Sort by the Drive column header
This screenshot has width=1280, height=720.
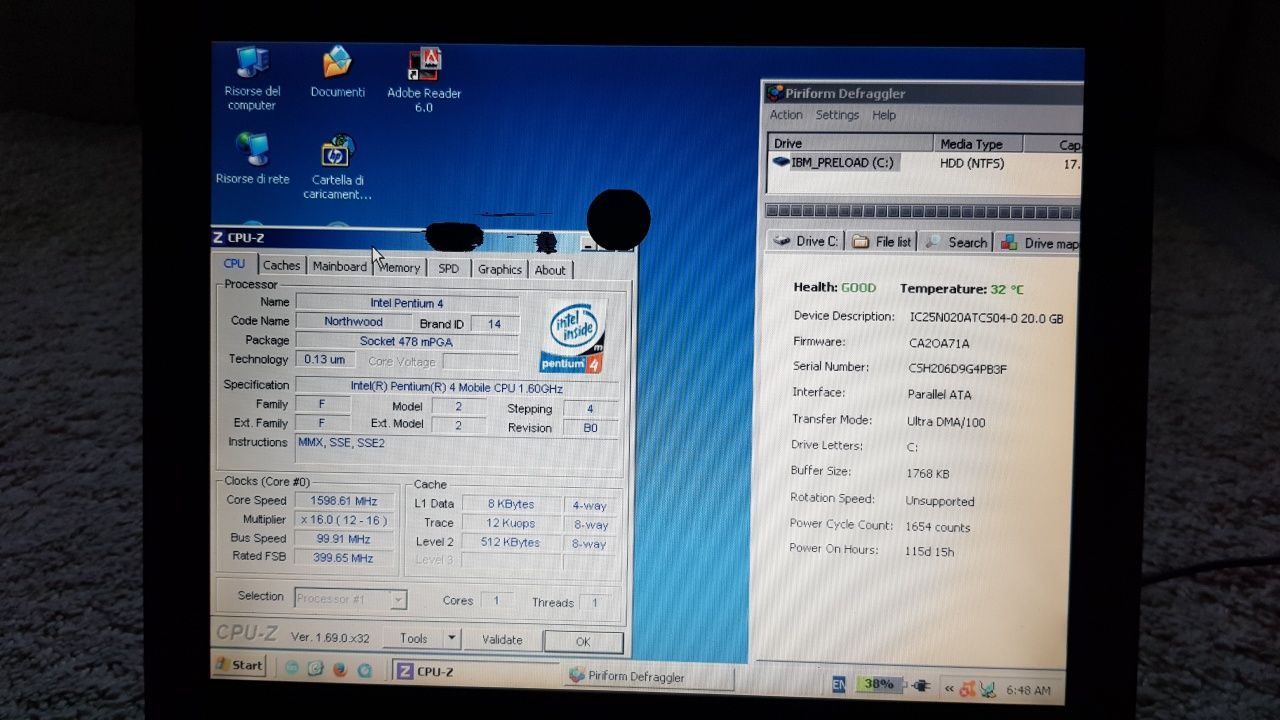click(850, 144)
